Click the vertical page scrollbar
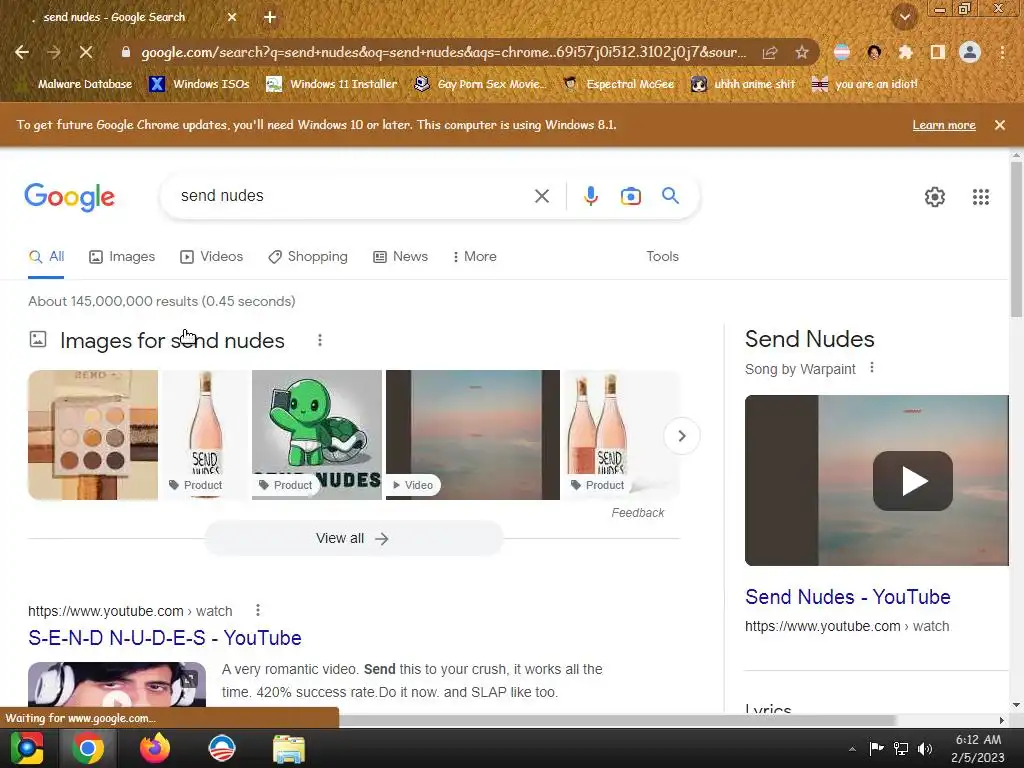Image resolution: width=1024 pixels, height=768 pixels. (1016, 239)
